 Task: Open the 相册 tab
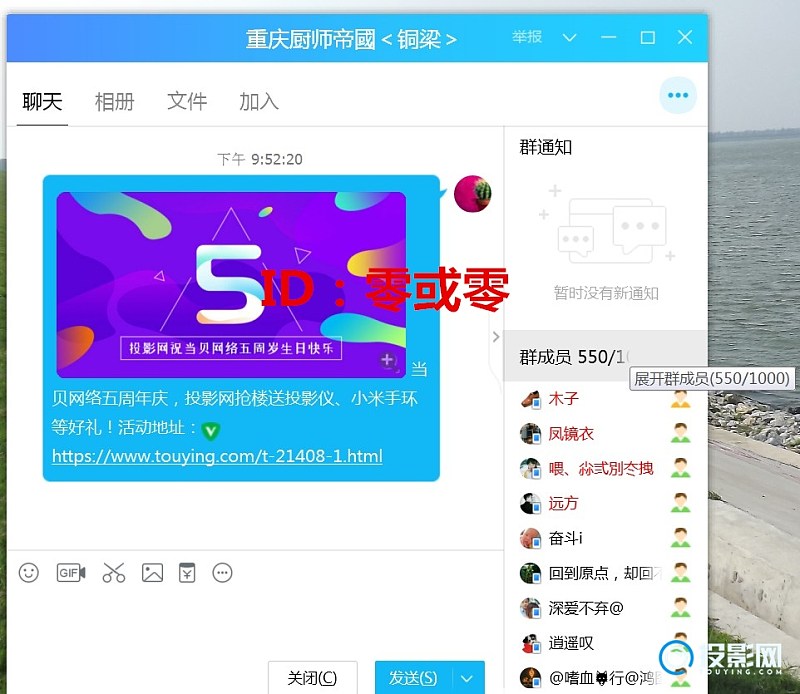pos(115,102)
